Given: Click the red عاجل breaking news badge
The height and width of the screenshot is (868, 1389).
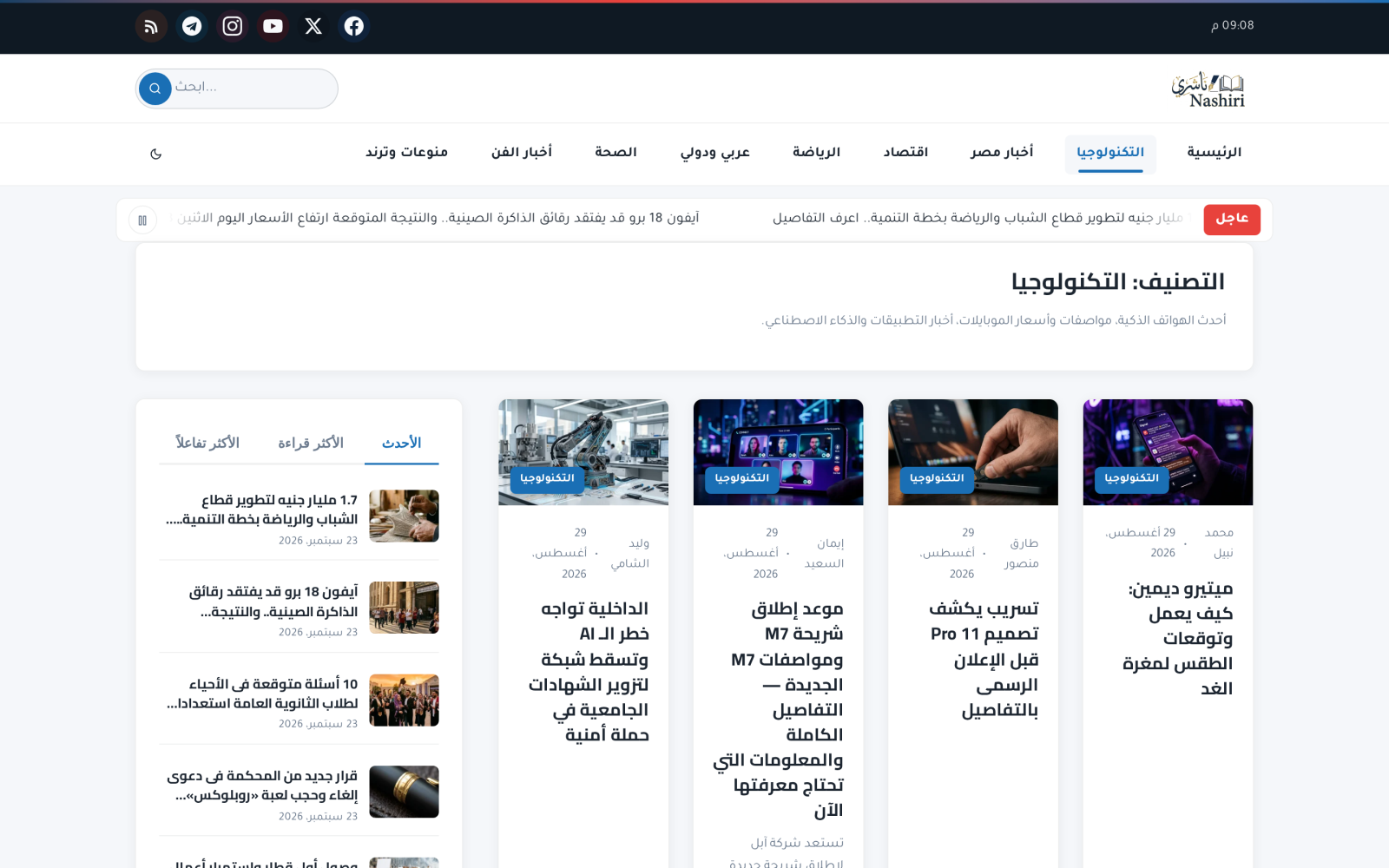Looking at the screenshot, I should [x=1232, y=220].
